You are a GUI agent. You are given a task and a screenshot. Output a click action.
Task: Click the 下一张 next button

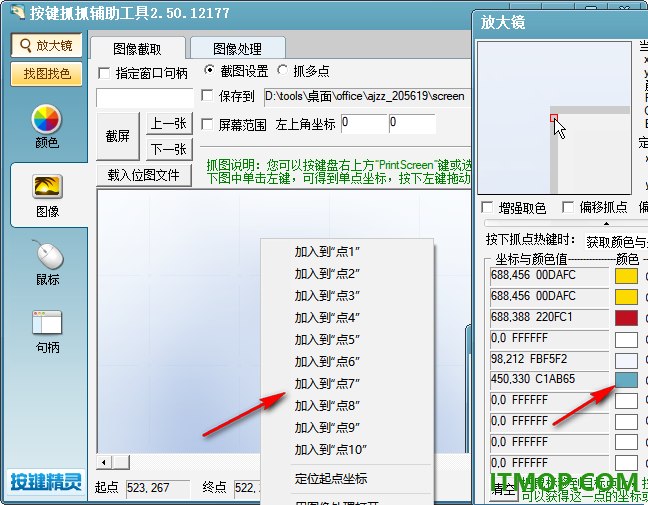169,149
